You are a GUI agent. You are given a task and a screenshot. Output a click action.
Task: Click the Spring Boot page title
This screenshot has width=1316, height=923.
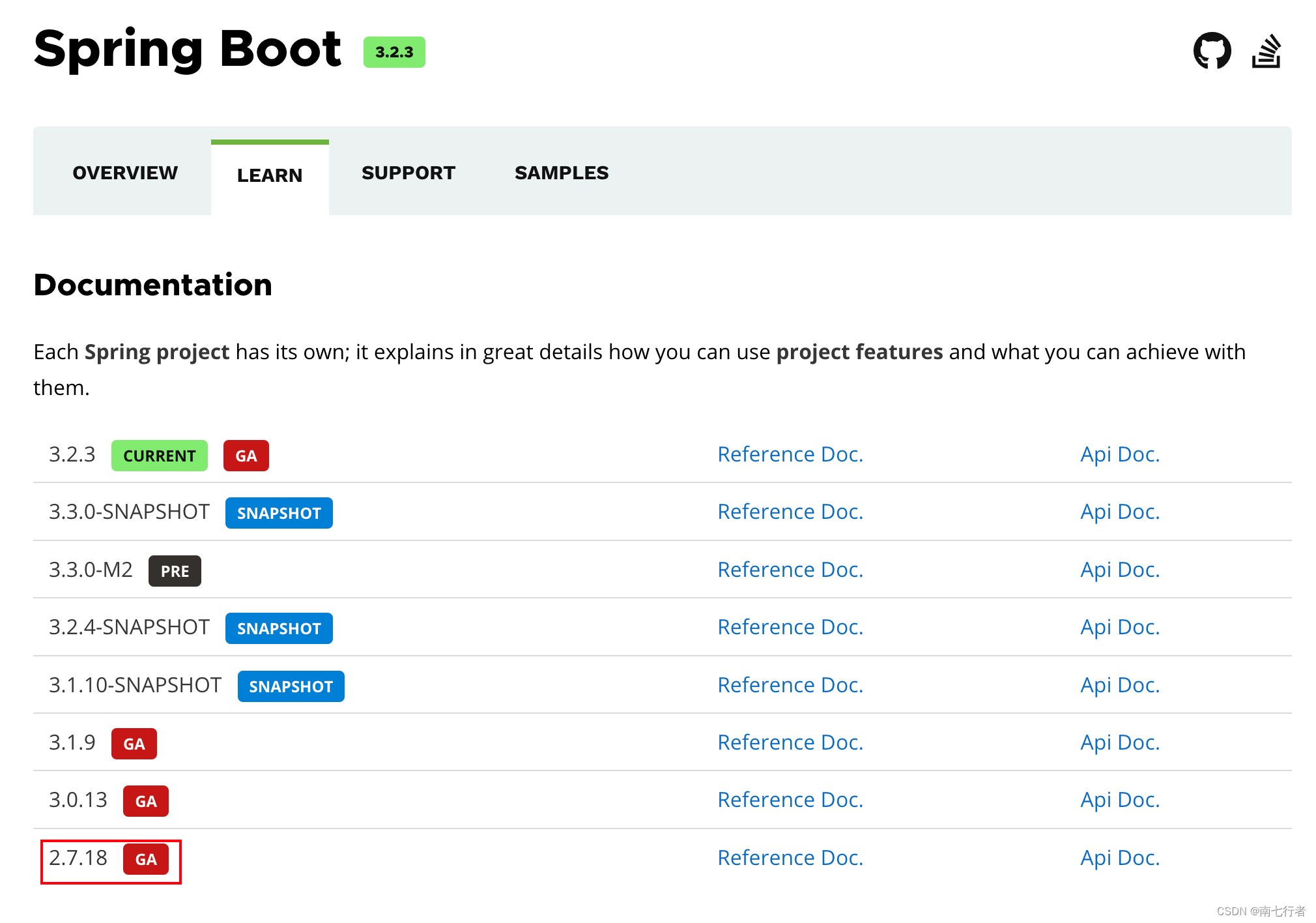[x=188, y=50]
